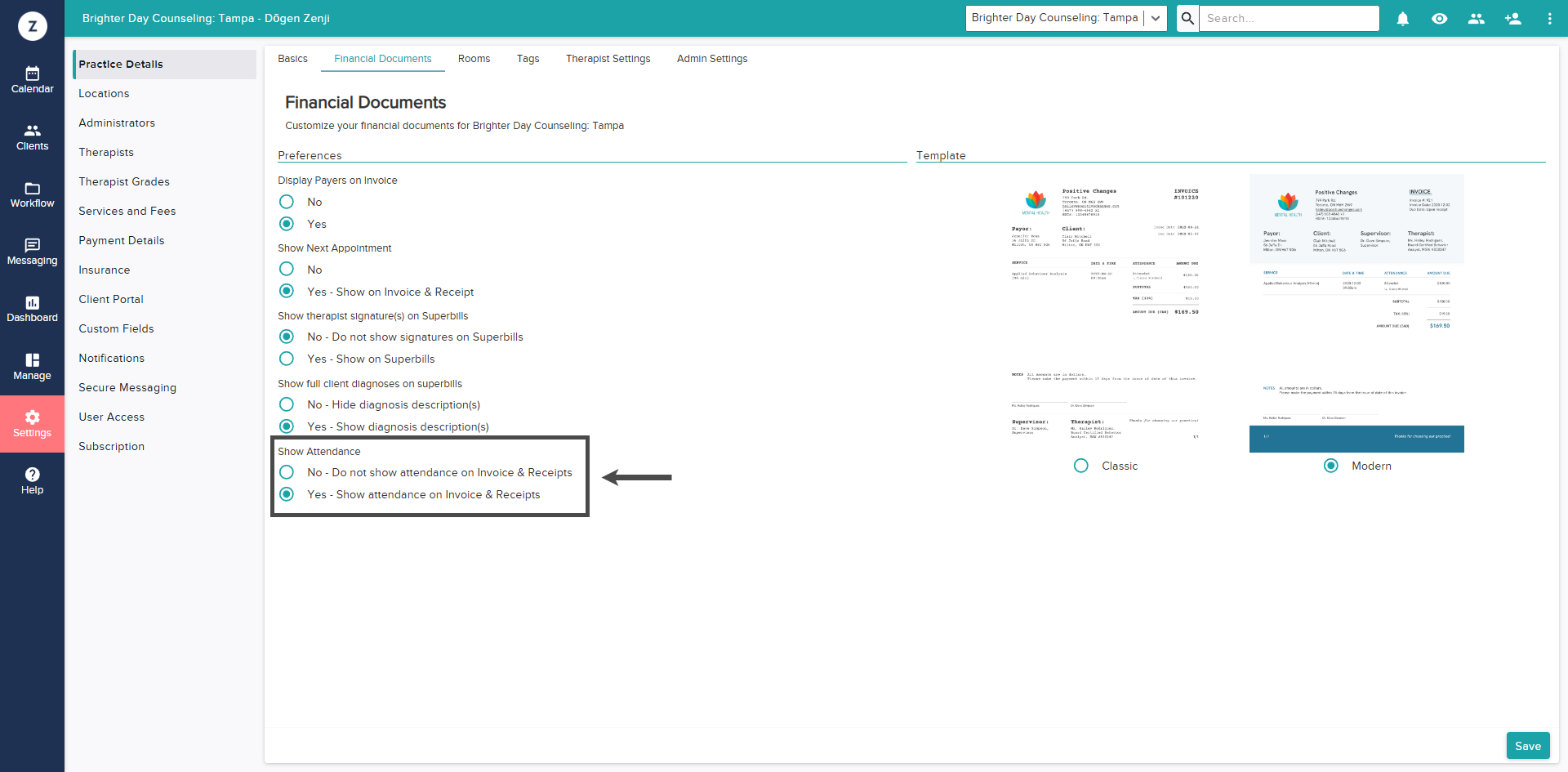This screenshot has width=1568, height=772.
Task: Open Insurance settings
Action: click(x=164, y=270)
